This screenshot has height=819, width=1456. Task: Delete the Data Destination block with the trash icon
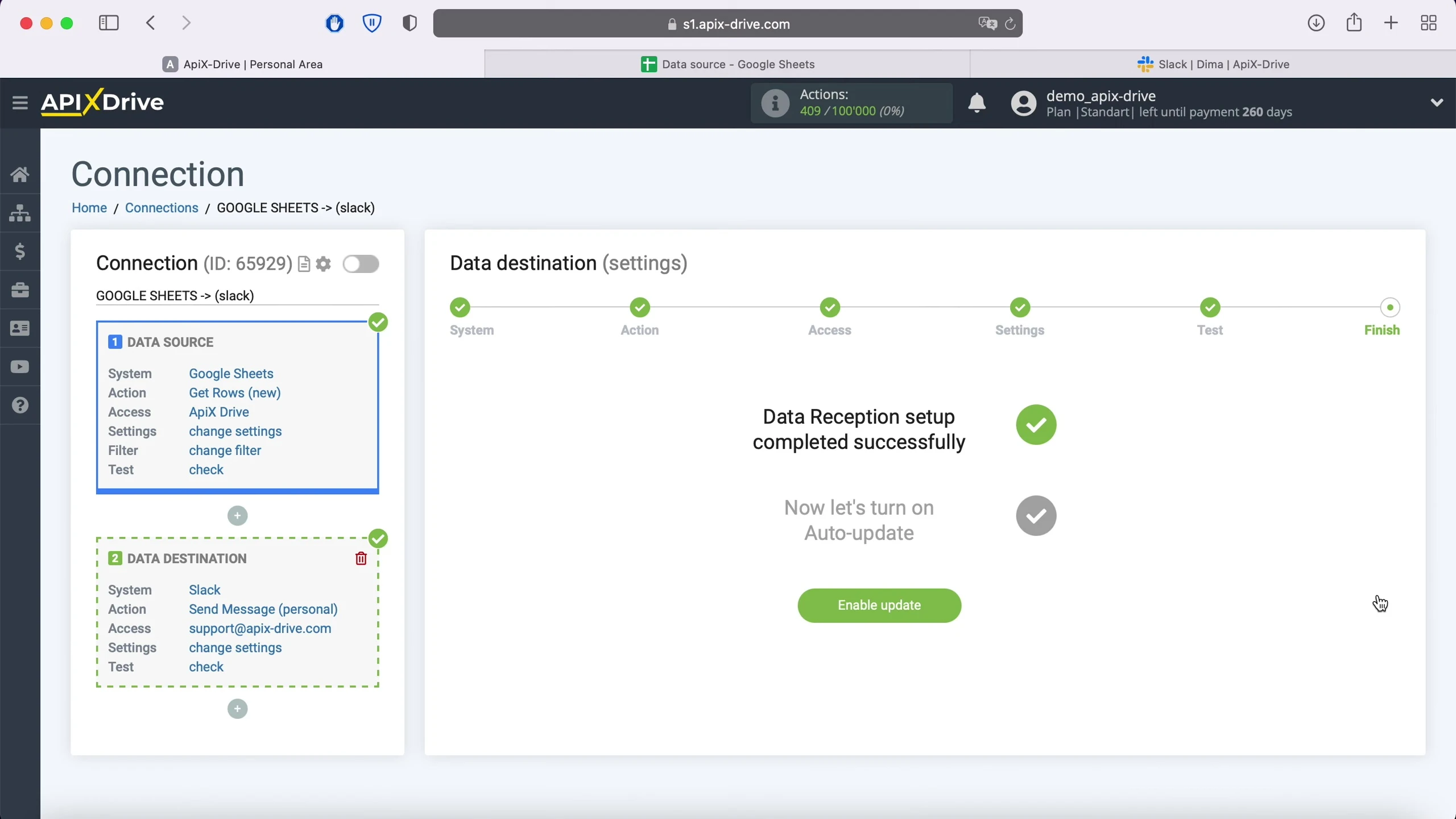pyautogui.click(x=361, y=559)
